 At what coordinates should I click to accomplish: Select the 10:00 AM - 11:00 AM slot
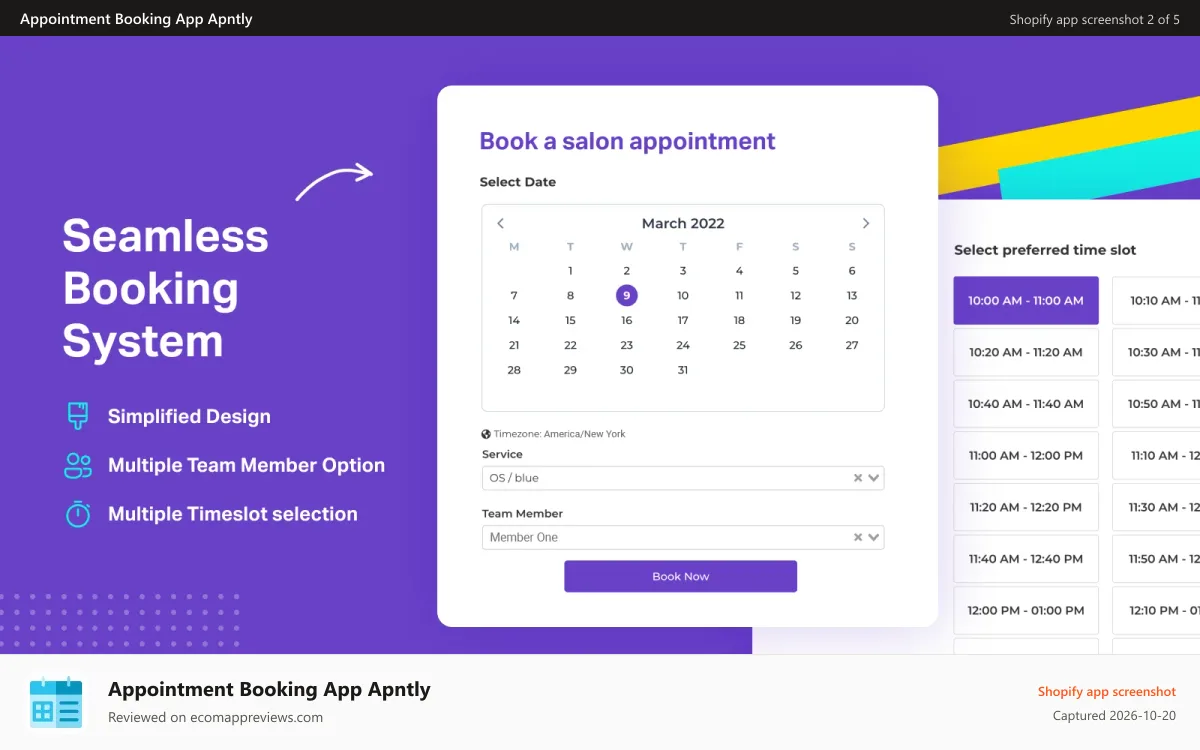pos(1026,300)
